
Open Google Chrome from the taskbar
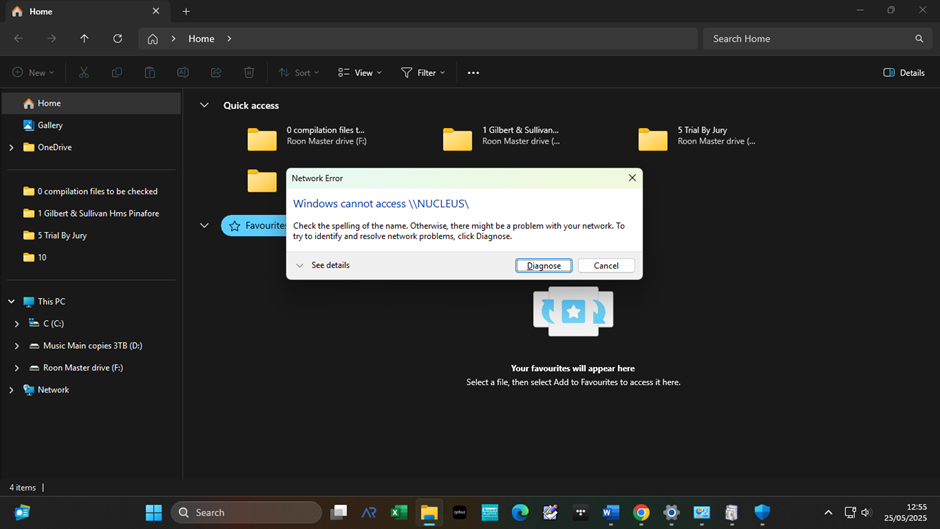click(x=641, y=512)
